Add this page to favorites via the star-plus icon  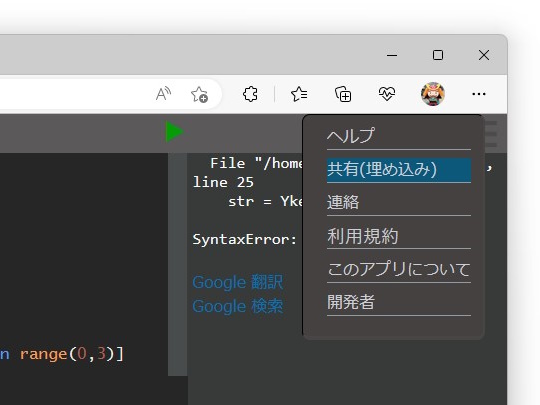point(199,94)
